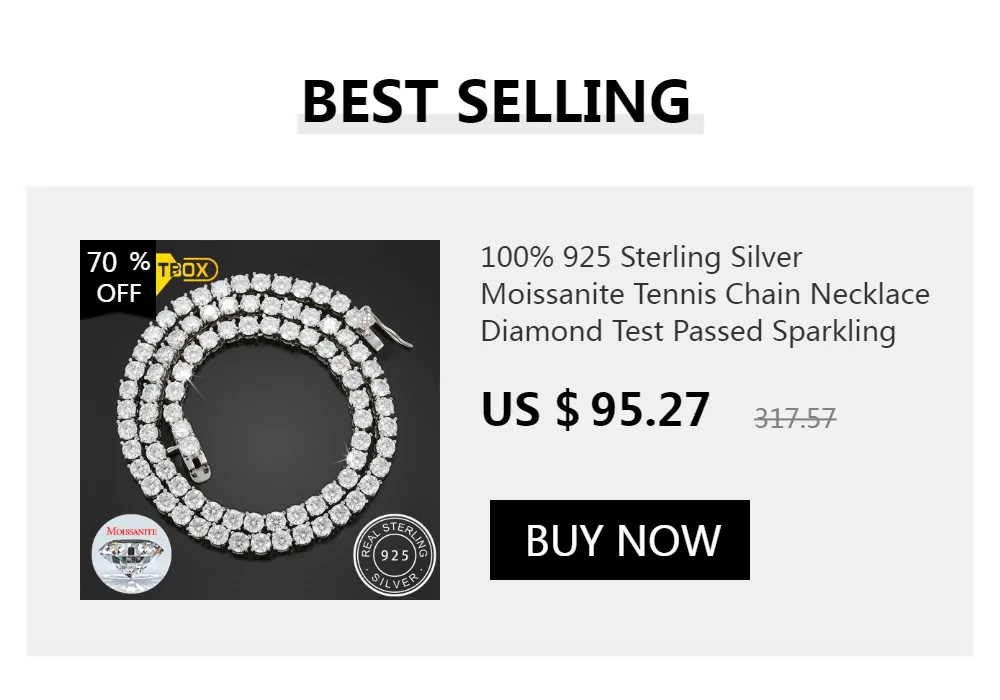The height and width of the screenshot is (700, 1000).
Task: Click the red 'Moissanite' word on the badge
Action: (x=131, y=530)
